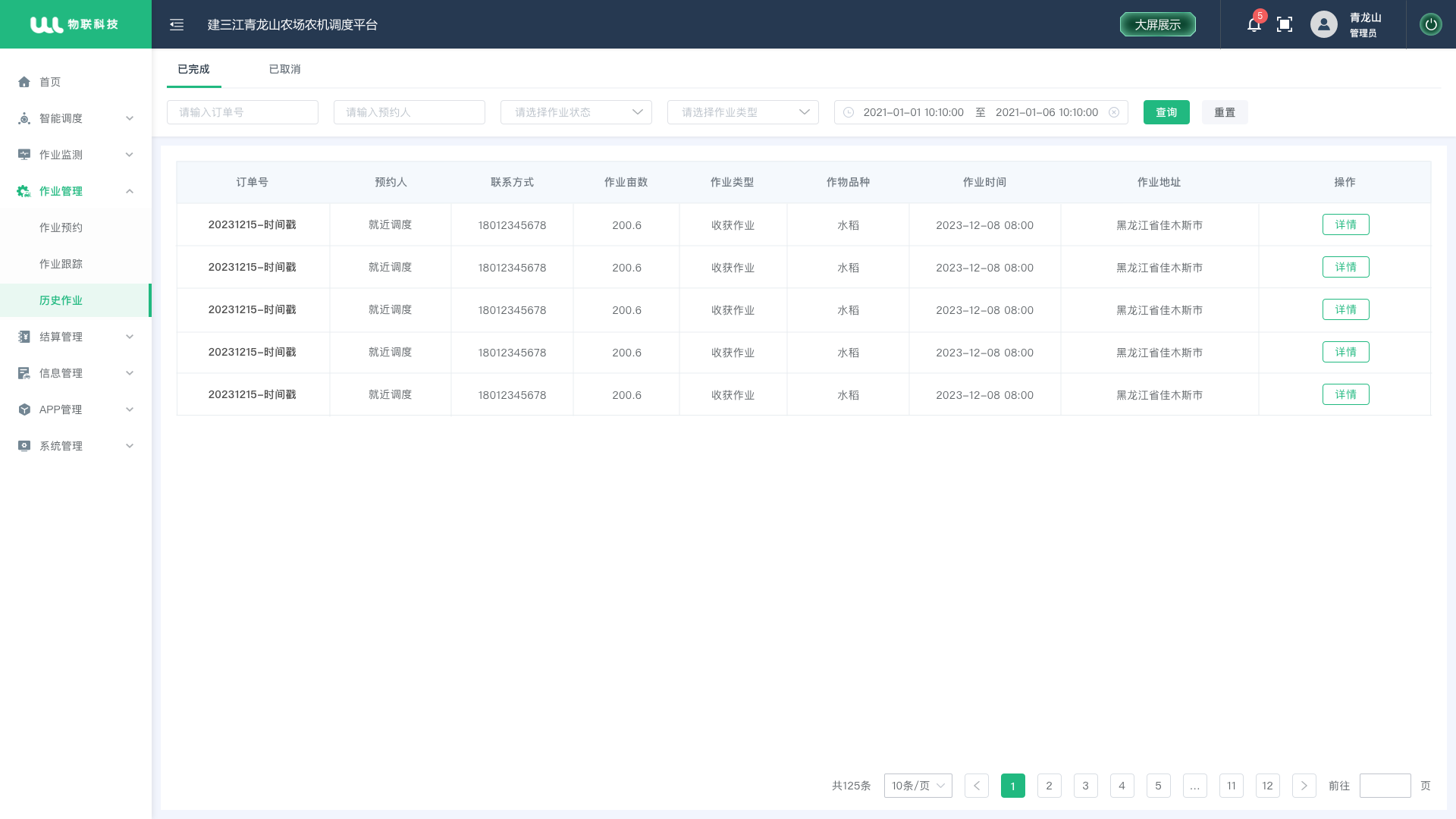
Task: Click the 智能调度 sidebar icon
Action: click(24, 118)
